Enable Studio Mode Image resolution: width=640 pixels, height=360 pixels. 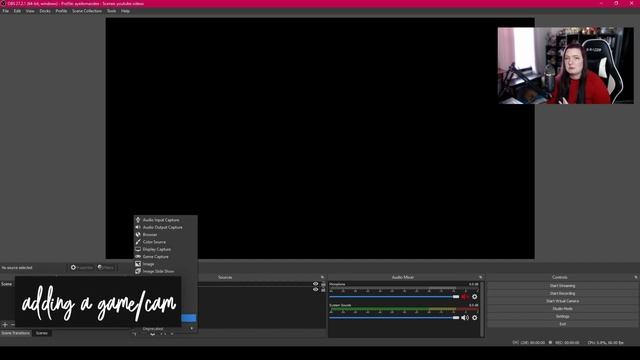coord(562,309)
